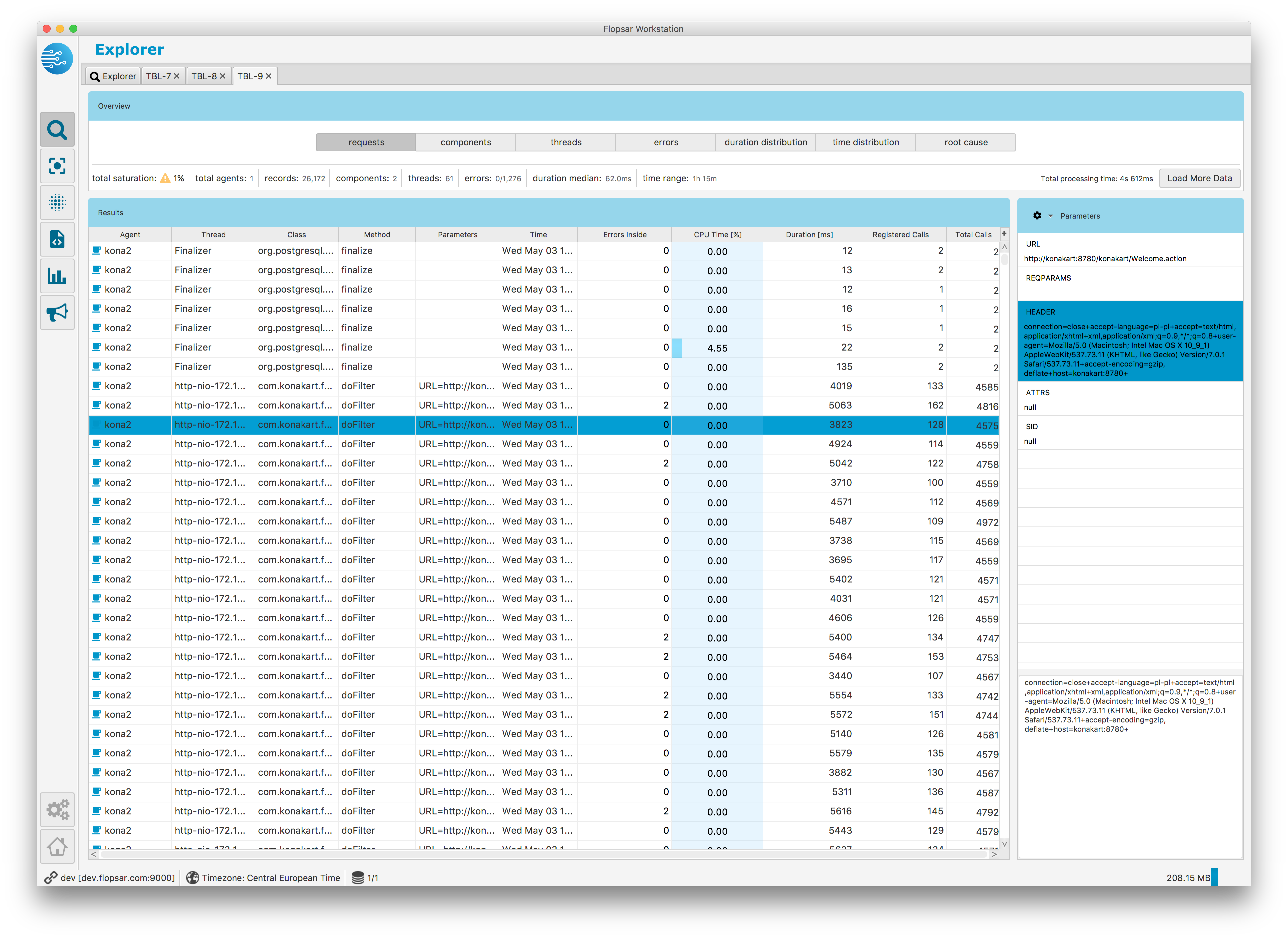Sort by the Duration [ms] column header
The image size is (1288, 939).
coord(809,234)
